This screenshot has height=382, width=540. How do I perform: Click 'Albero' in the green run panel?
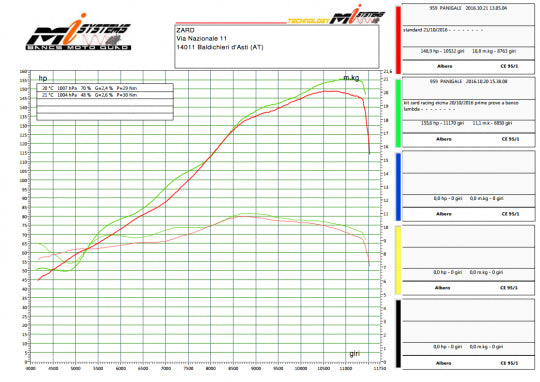pos(444,139)
